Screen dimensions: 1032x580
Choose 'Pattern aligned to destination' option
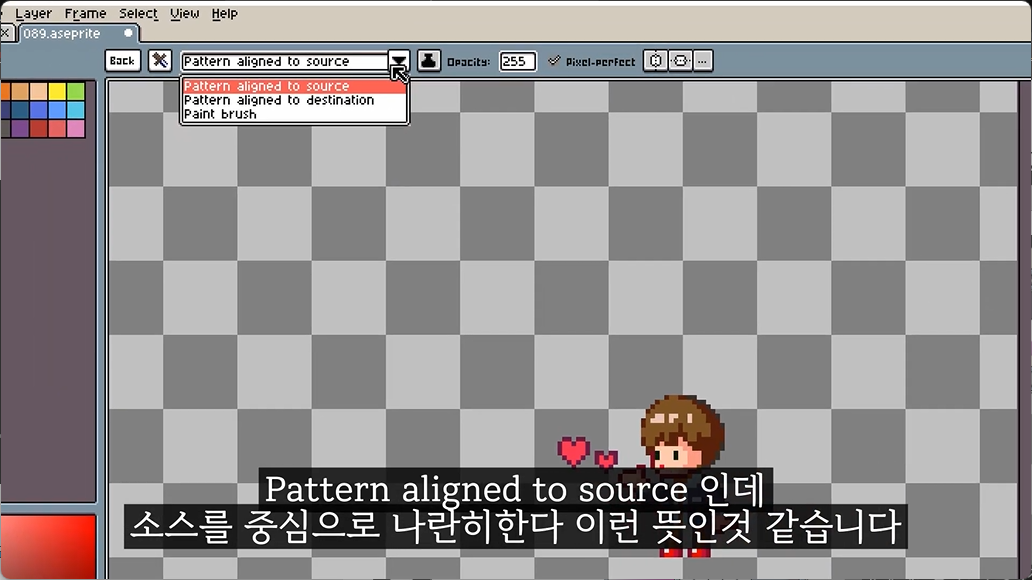point(294,100)
